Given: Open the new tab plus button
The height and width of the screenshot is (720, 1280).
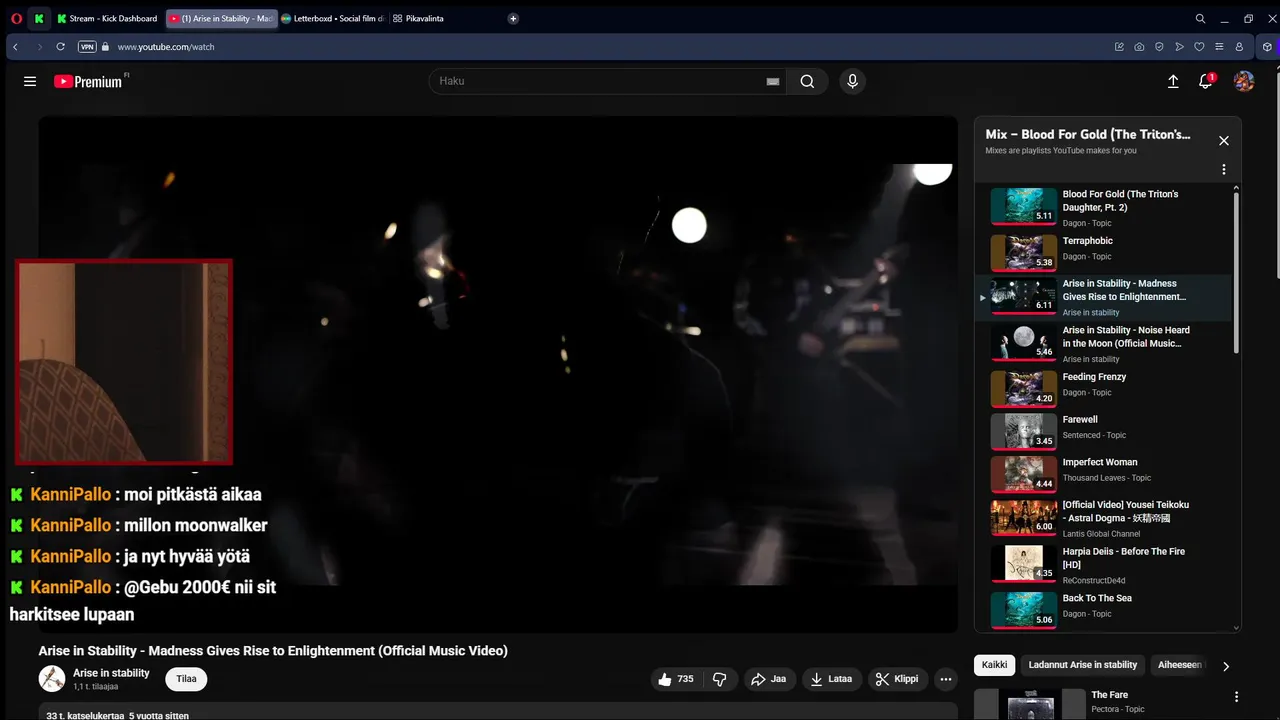Looking at the screenshot, I should tap(513, 18).
